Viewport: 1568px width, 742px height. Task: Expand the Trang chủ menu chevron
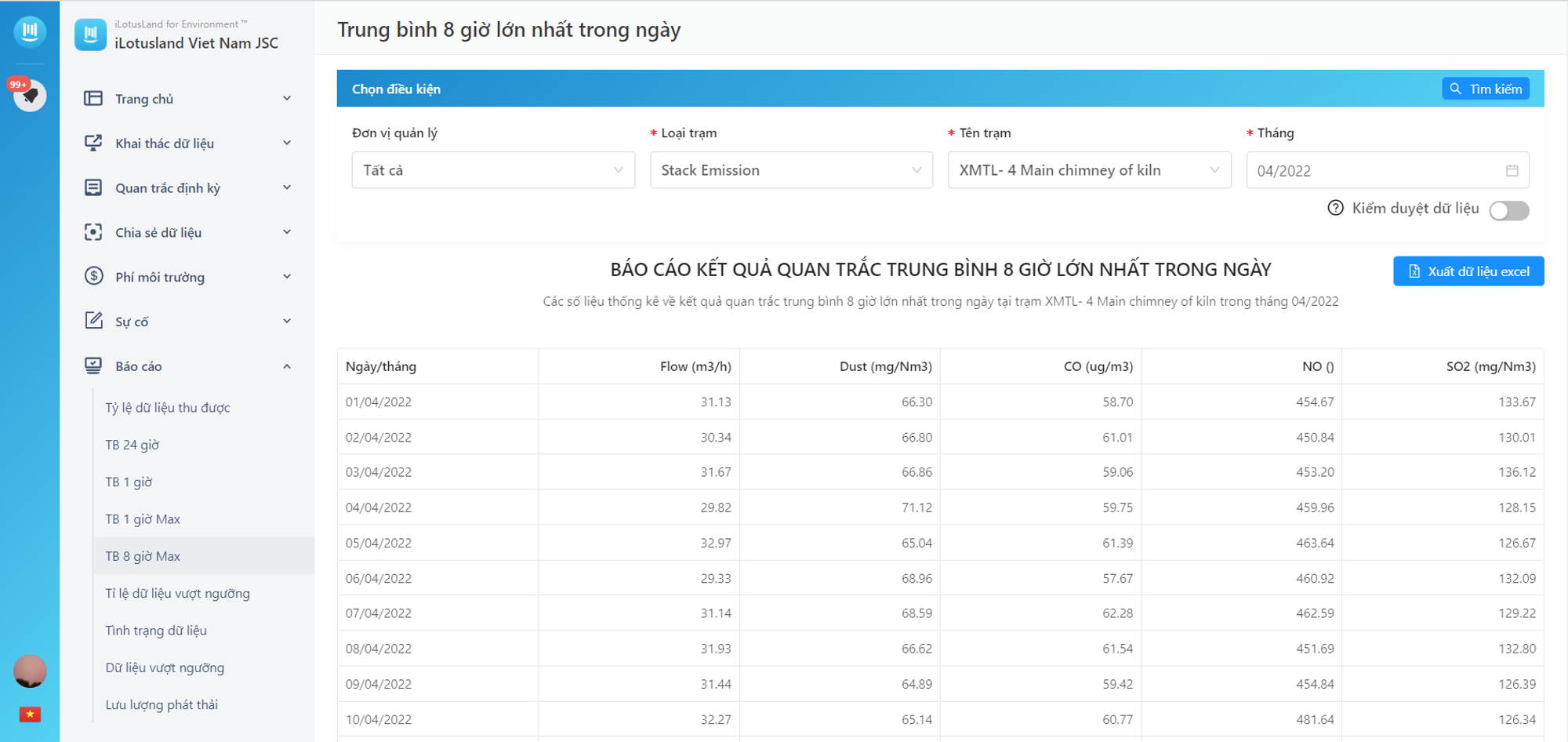(287, 98)
